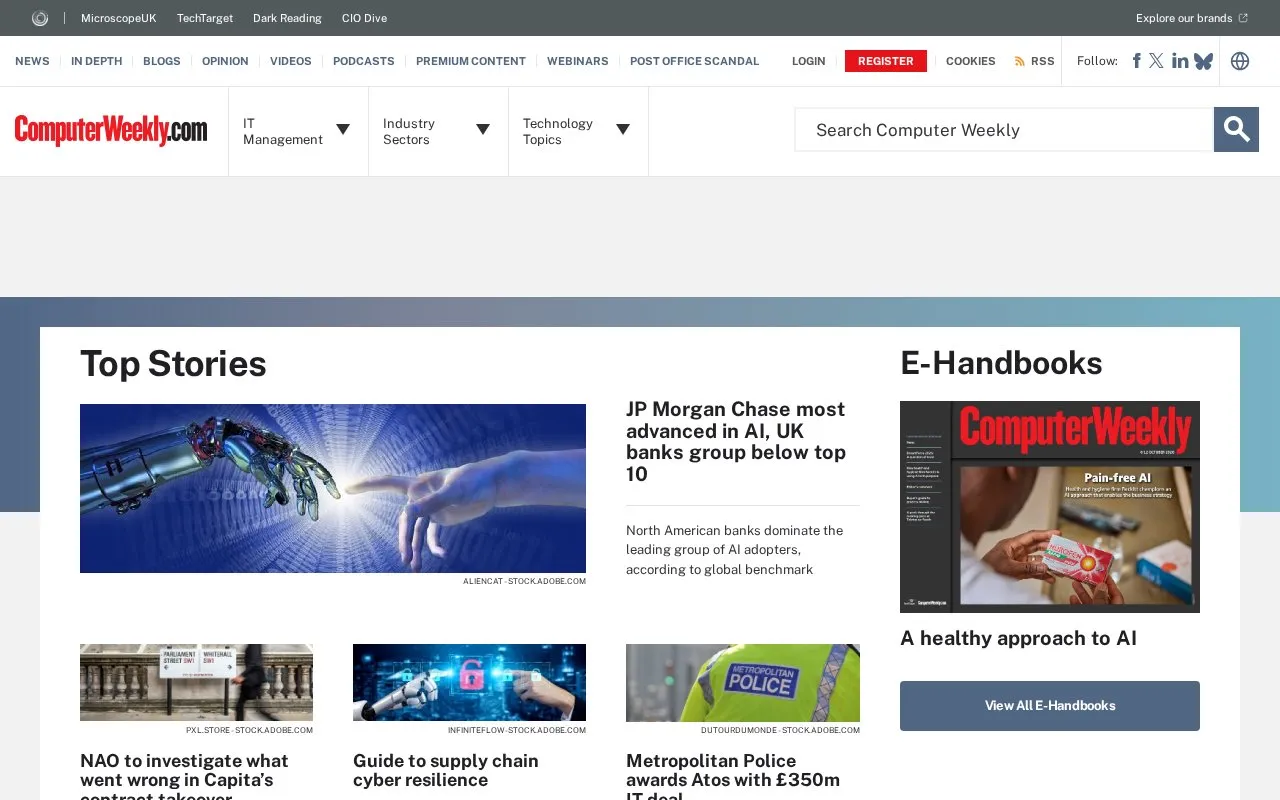The height and width of the screenshot is (800, 1280).
Task: Open the Videos section
Action: pyautogui.click(x=291, y=61)
